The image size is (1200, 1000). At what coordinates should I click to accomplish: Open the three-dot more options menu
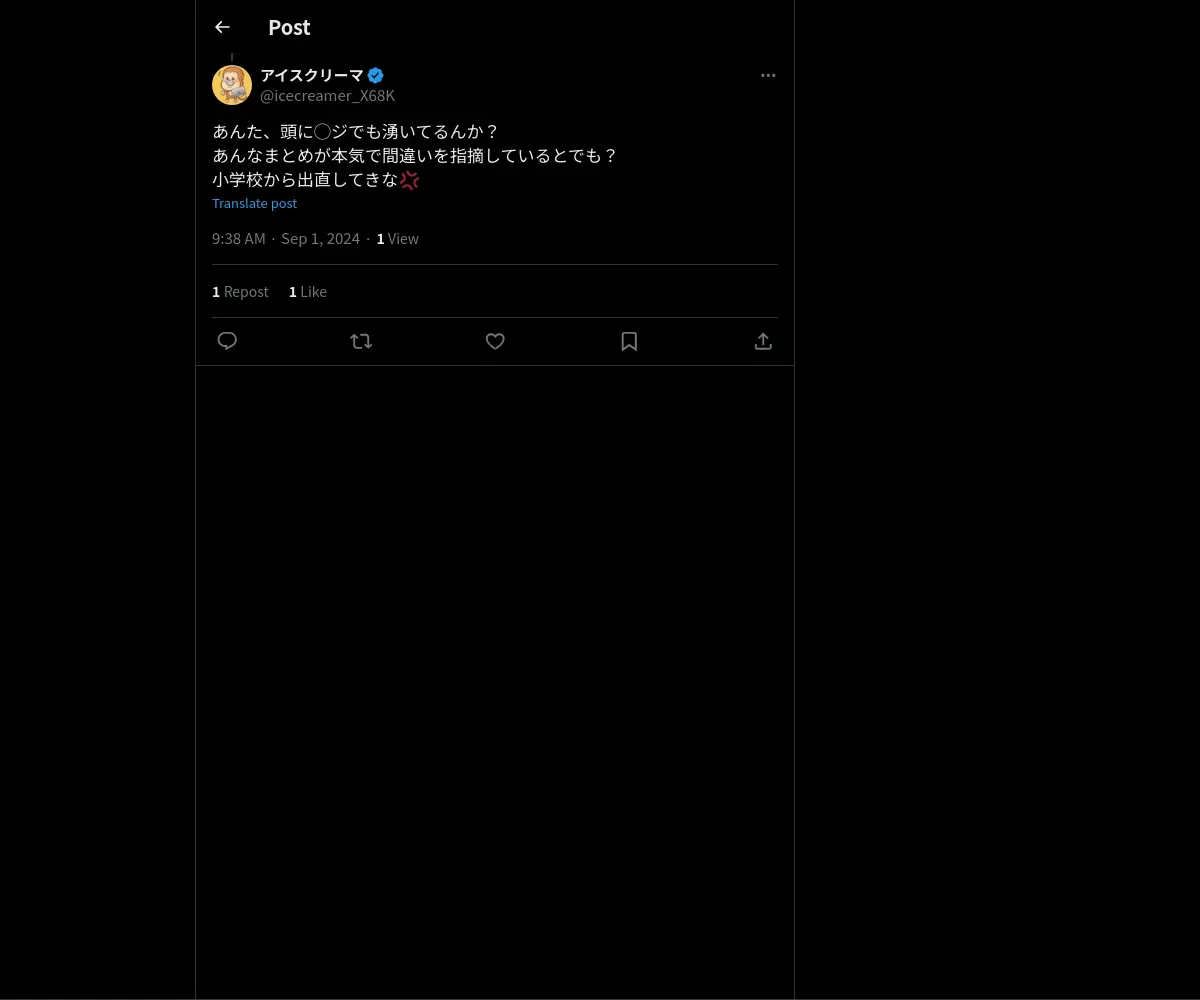pos(768,75)
